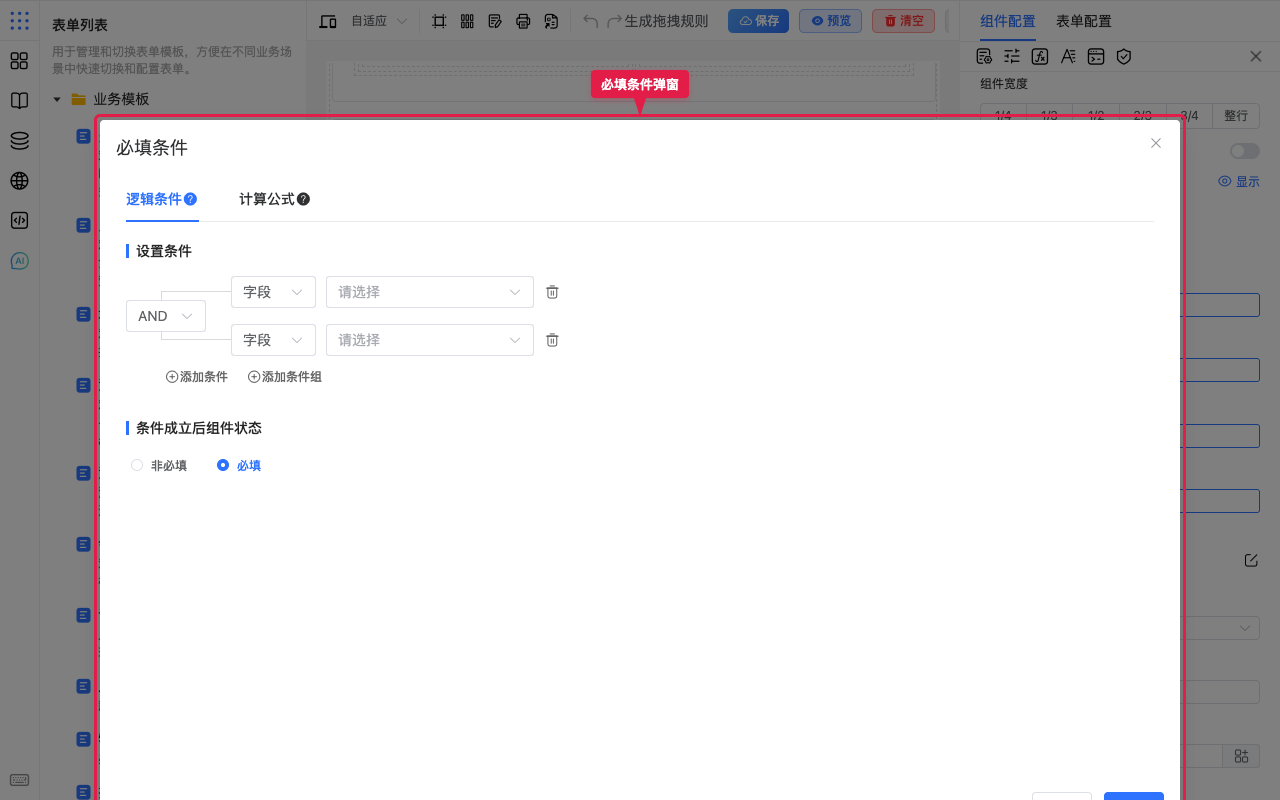Open the first row 请选择 combo box
The height and width of the screenshot is (800, 1280).
pyautogui.click(x=430, y=292)
